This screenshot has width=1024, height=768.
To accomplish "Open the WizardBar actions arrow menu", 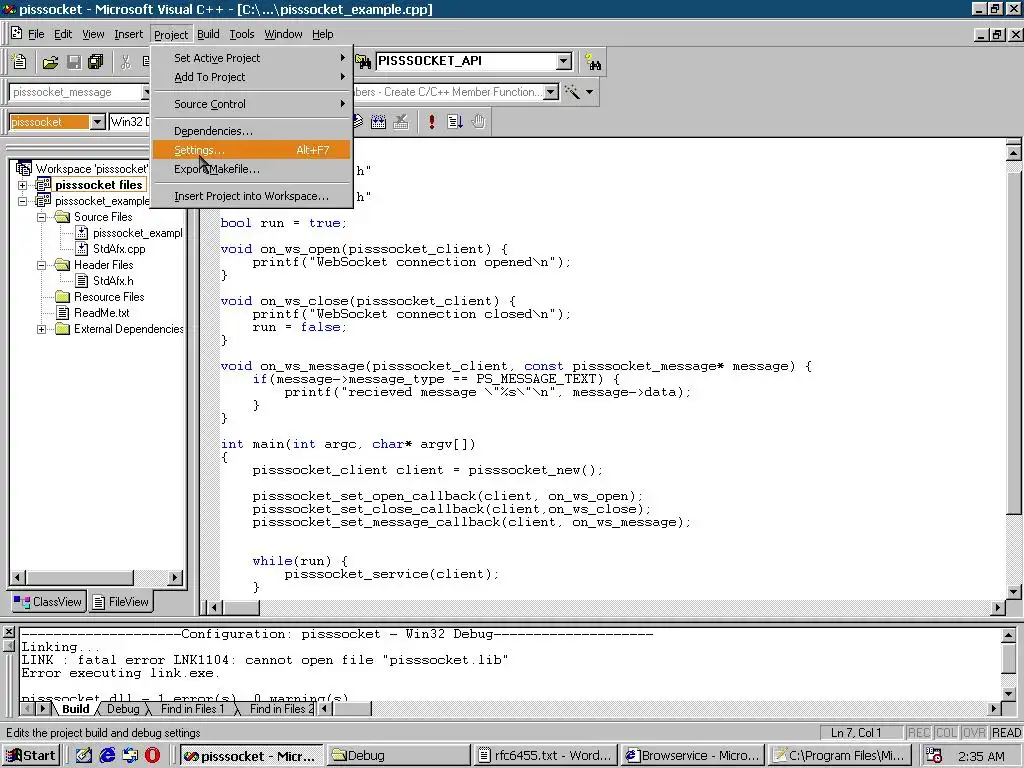I will pyautogui.click(x=590, y=92).
